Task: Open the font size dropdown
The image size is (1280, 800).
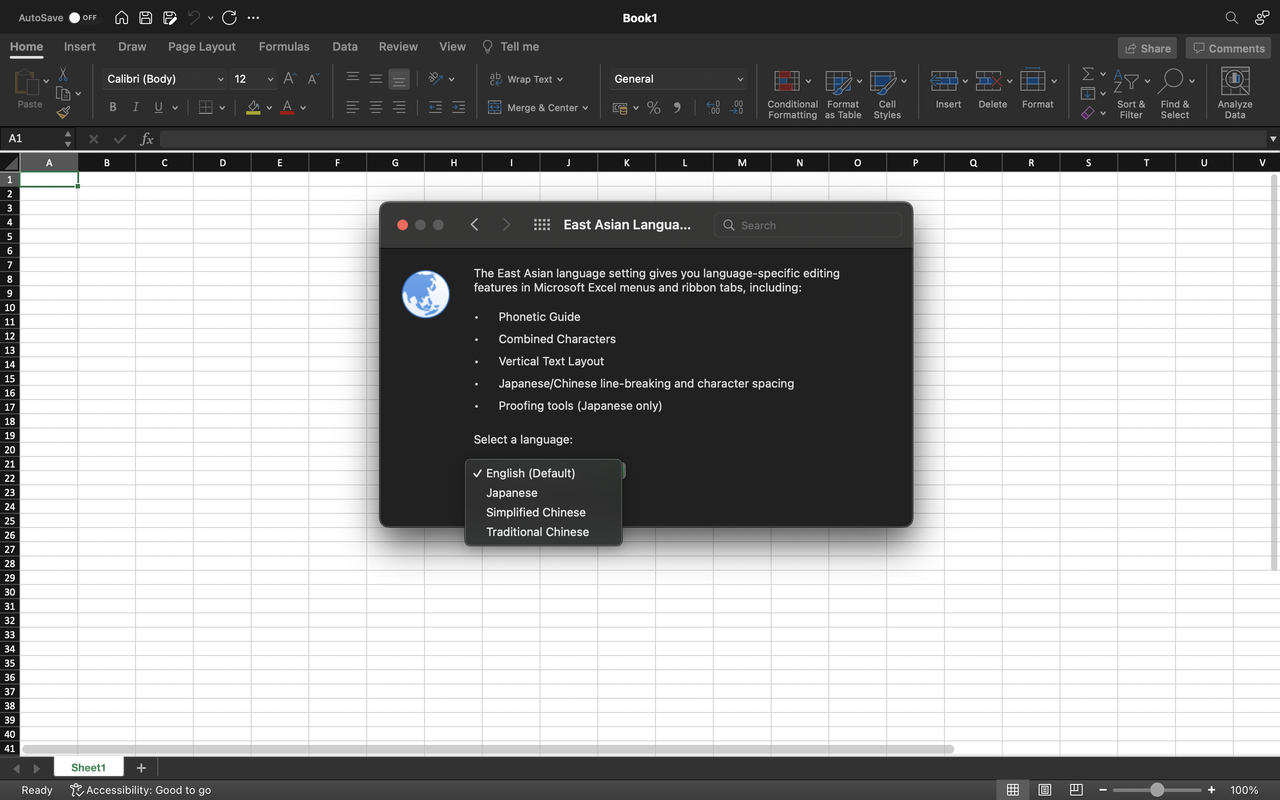Action: [271, 79]
